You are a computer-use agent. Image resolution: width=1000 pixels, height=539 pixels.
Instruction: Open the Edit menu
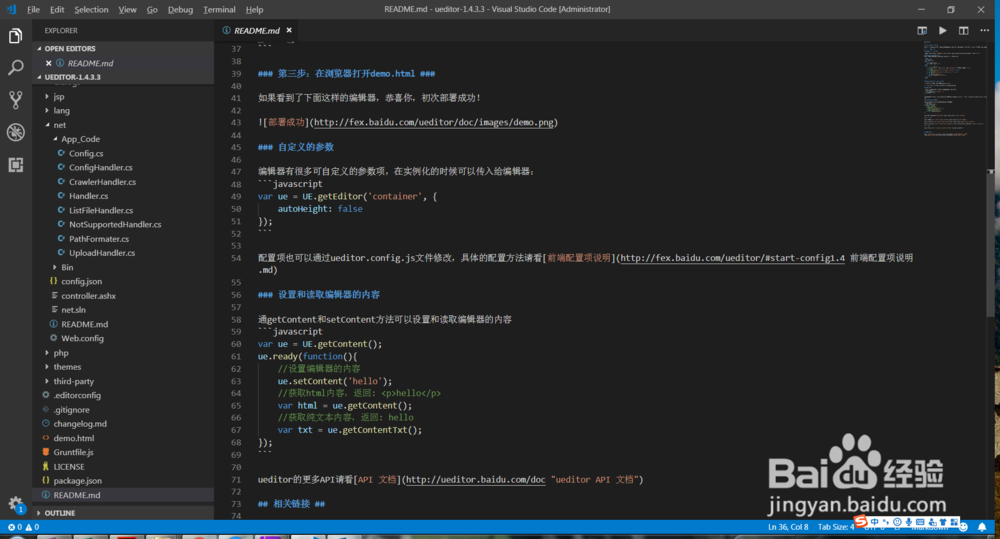tap(57, 10)
